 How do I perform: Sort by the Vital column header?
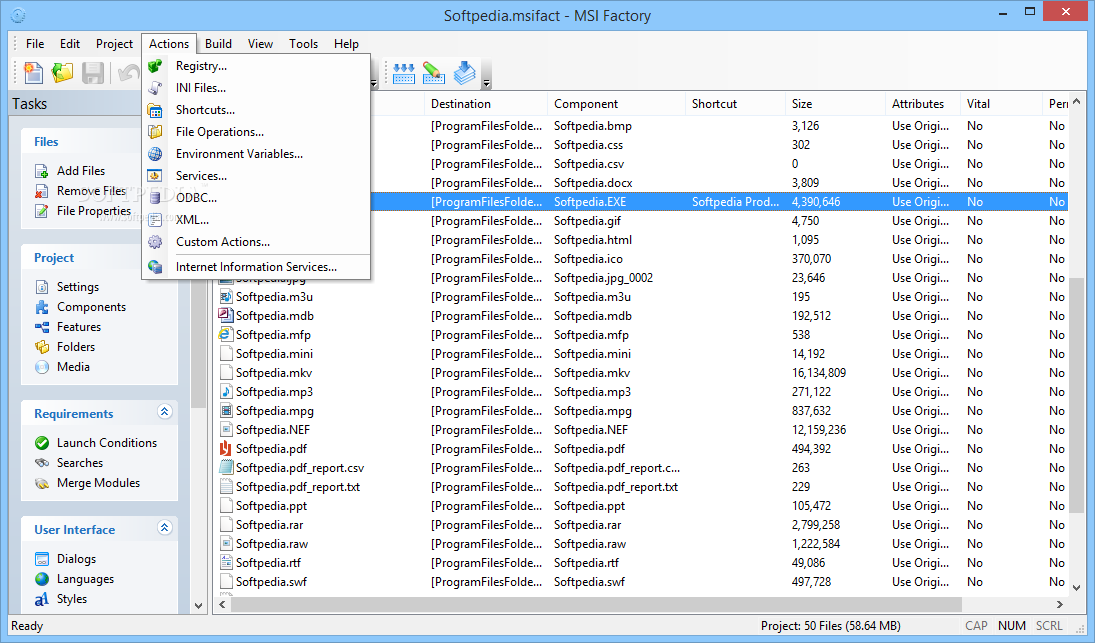(x=1001, y=104)
